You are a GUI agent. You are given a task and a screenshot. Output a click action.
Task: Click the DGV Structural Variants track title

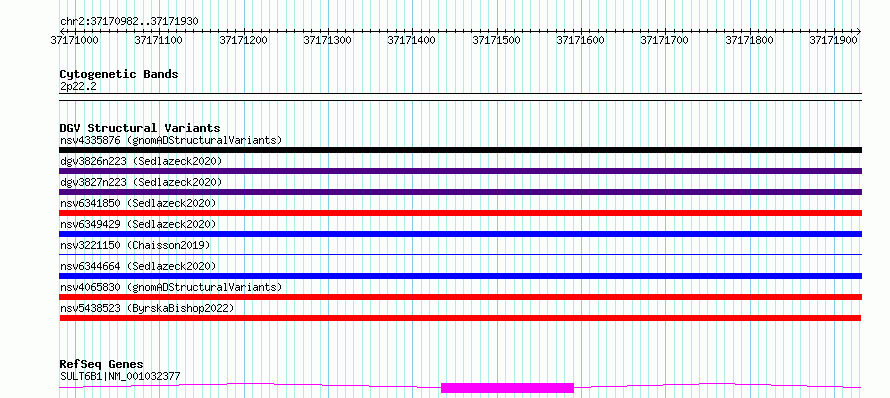pos(140,128)
